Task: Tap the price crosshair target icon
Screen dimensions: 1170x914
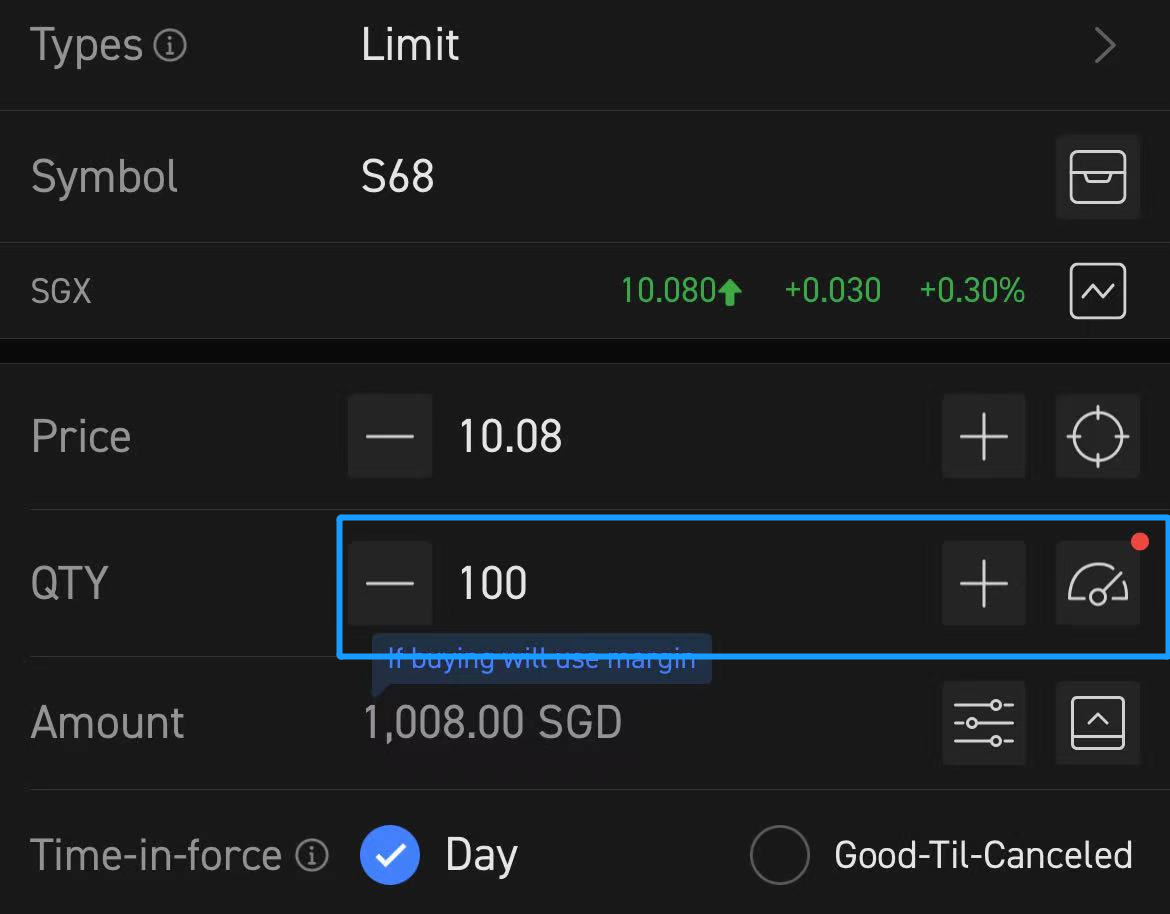Action: pos(1097,437)
